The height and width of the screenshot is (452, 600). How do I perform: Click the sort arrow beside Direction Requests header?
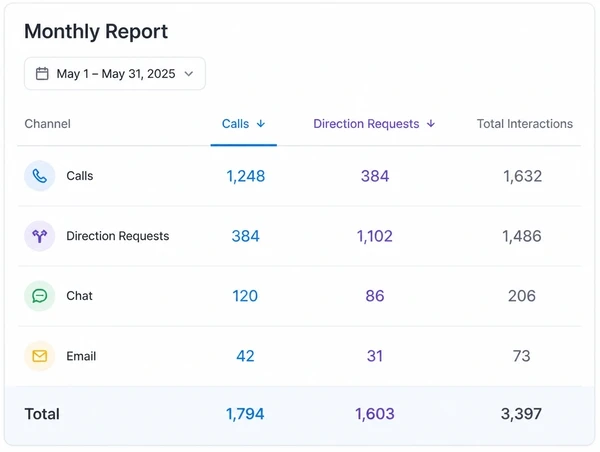(431, 124)
